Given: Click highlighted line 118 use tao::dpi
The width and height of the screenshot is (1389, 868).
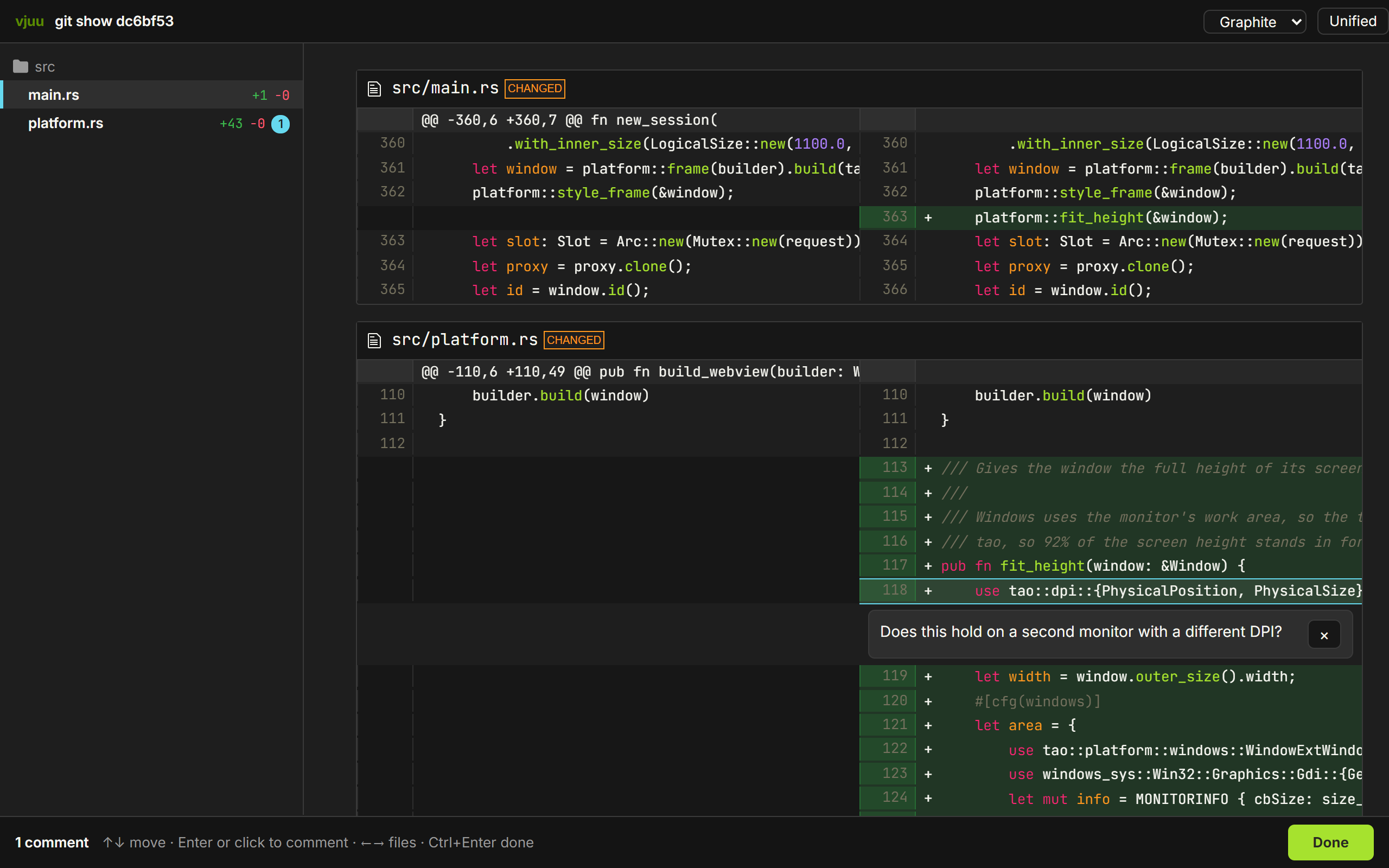Looking at the screenshot, I should [x=1111, y=591].
